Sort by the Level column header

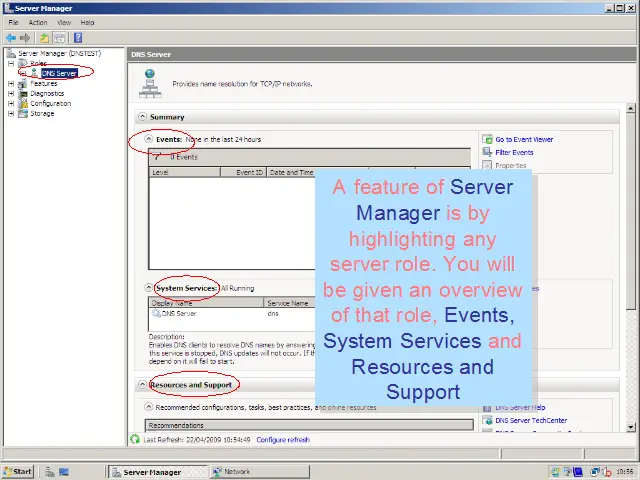184,172
